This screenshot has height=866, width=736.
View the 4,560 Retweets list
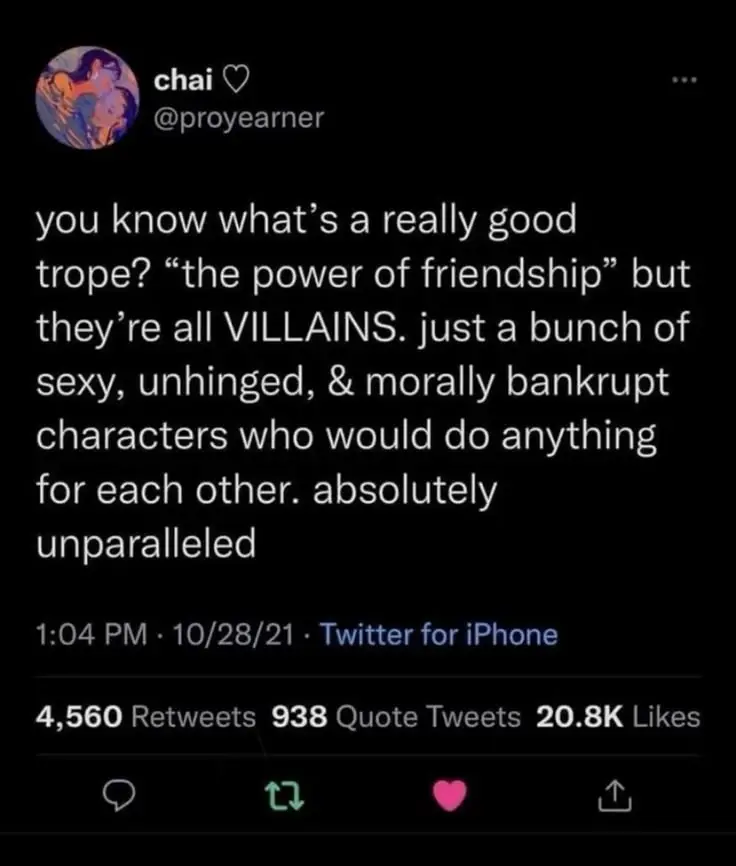(x=145, y=716)
